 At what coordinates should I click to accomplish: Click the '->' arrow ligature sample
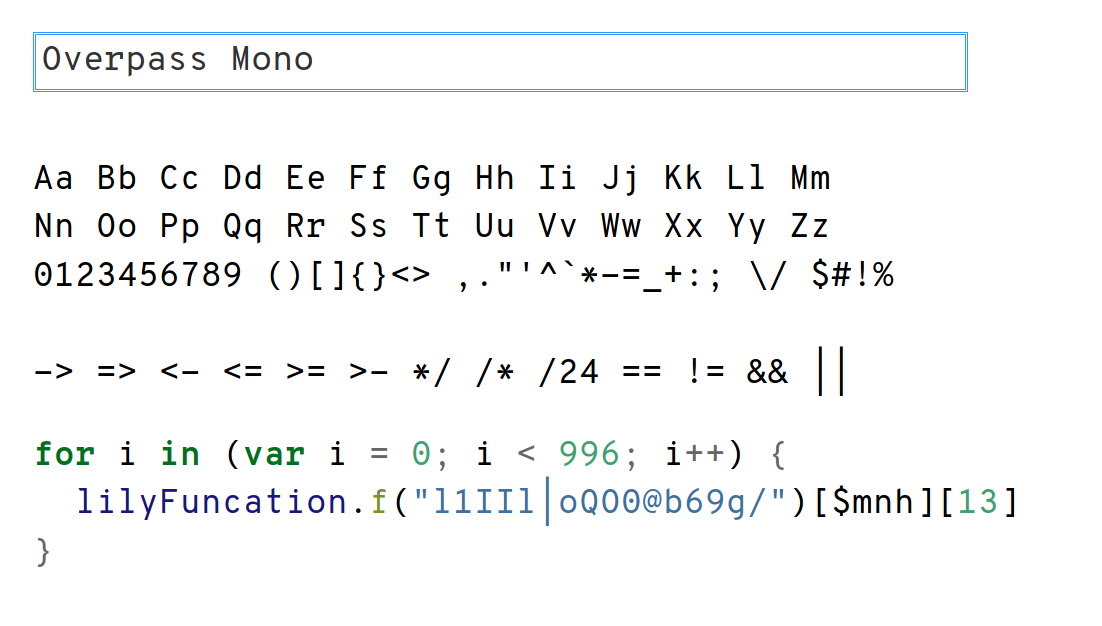[x=53, y=371]
